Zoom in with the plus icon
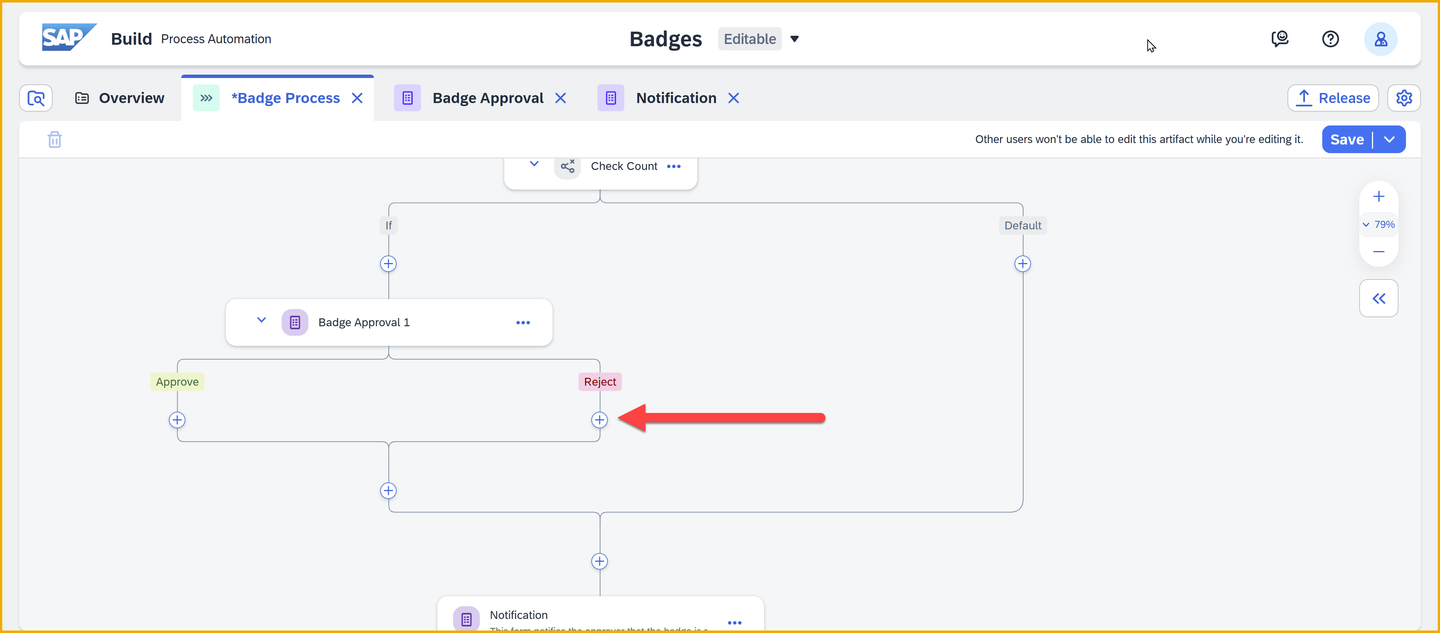This screenshot has height=633, width=1440. pyautogui.click(x=1379, y=196)
